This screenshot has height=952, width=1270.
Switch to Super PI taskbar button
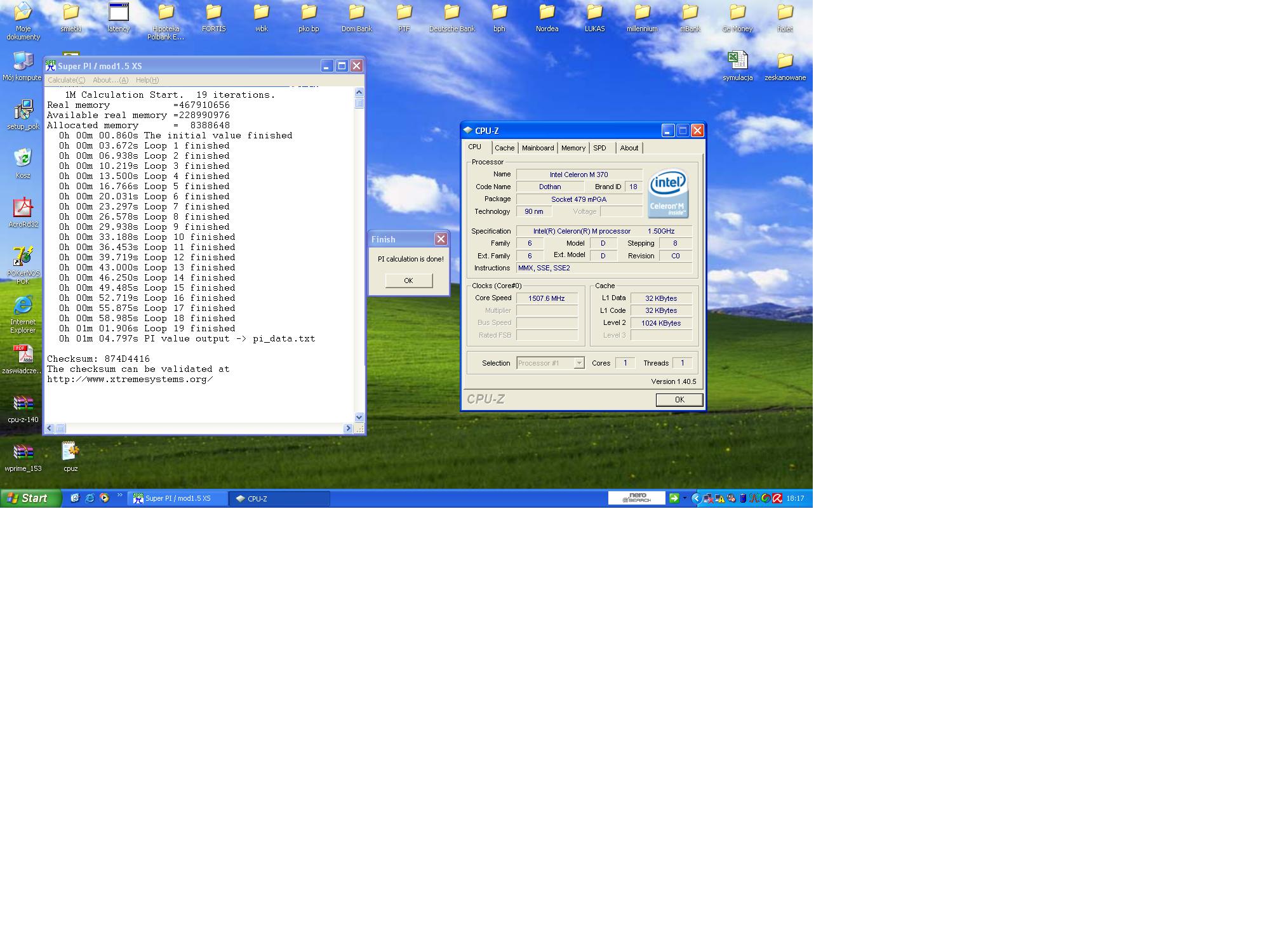point(178,499)
